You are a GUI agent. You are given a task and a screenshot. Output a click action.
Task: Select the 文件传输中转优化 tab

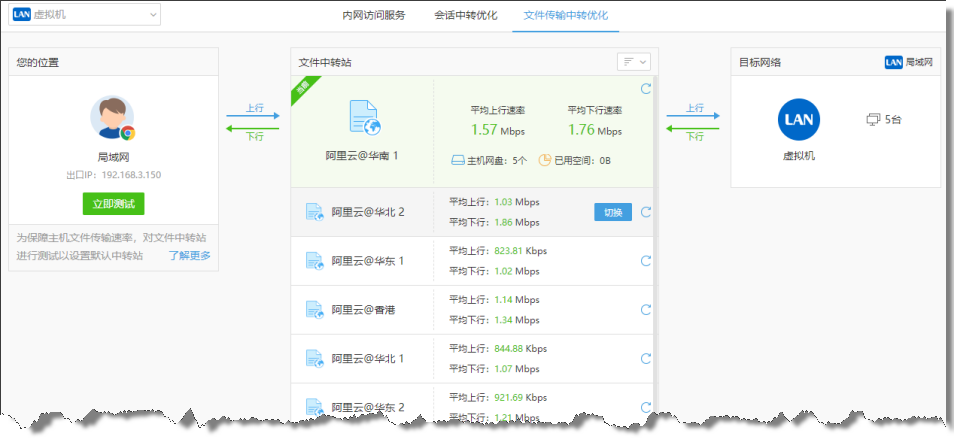click(x=565, y=15)
